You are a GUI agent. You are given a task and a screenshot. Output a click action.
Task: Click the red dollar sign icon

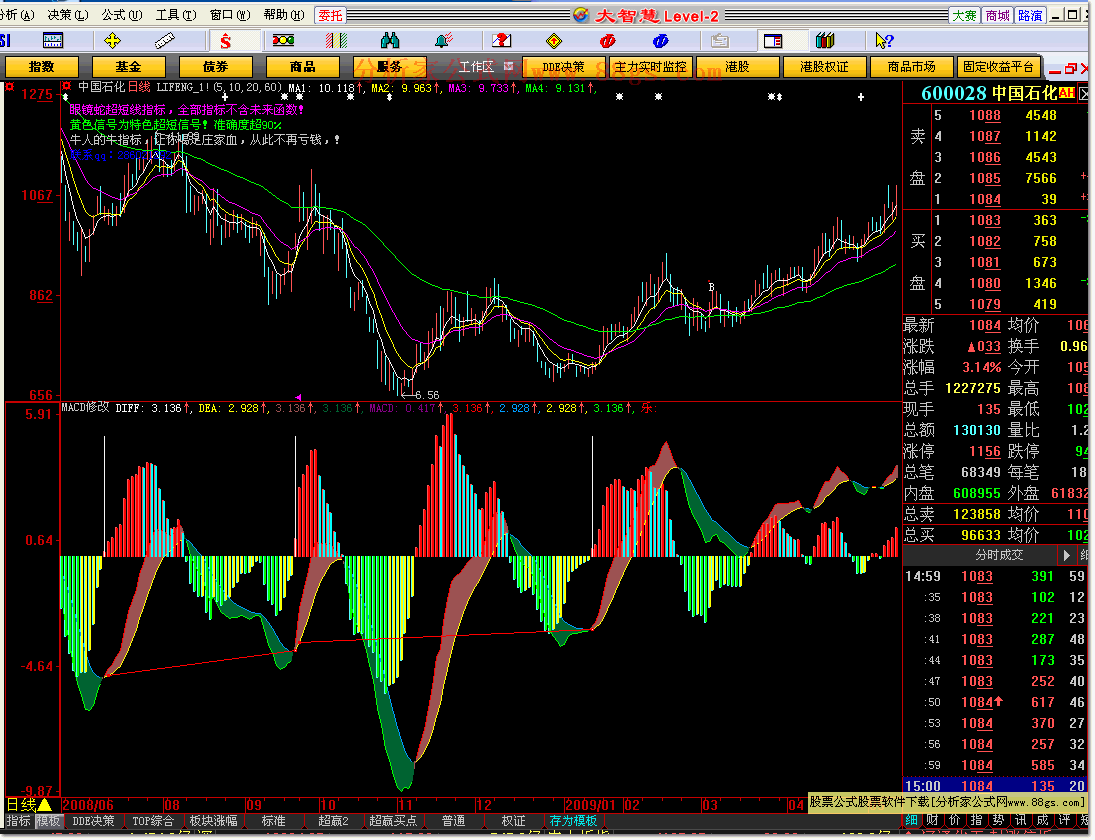225,40
